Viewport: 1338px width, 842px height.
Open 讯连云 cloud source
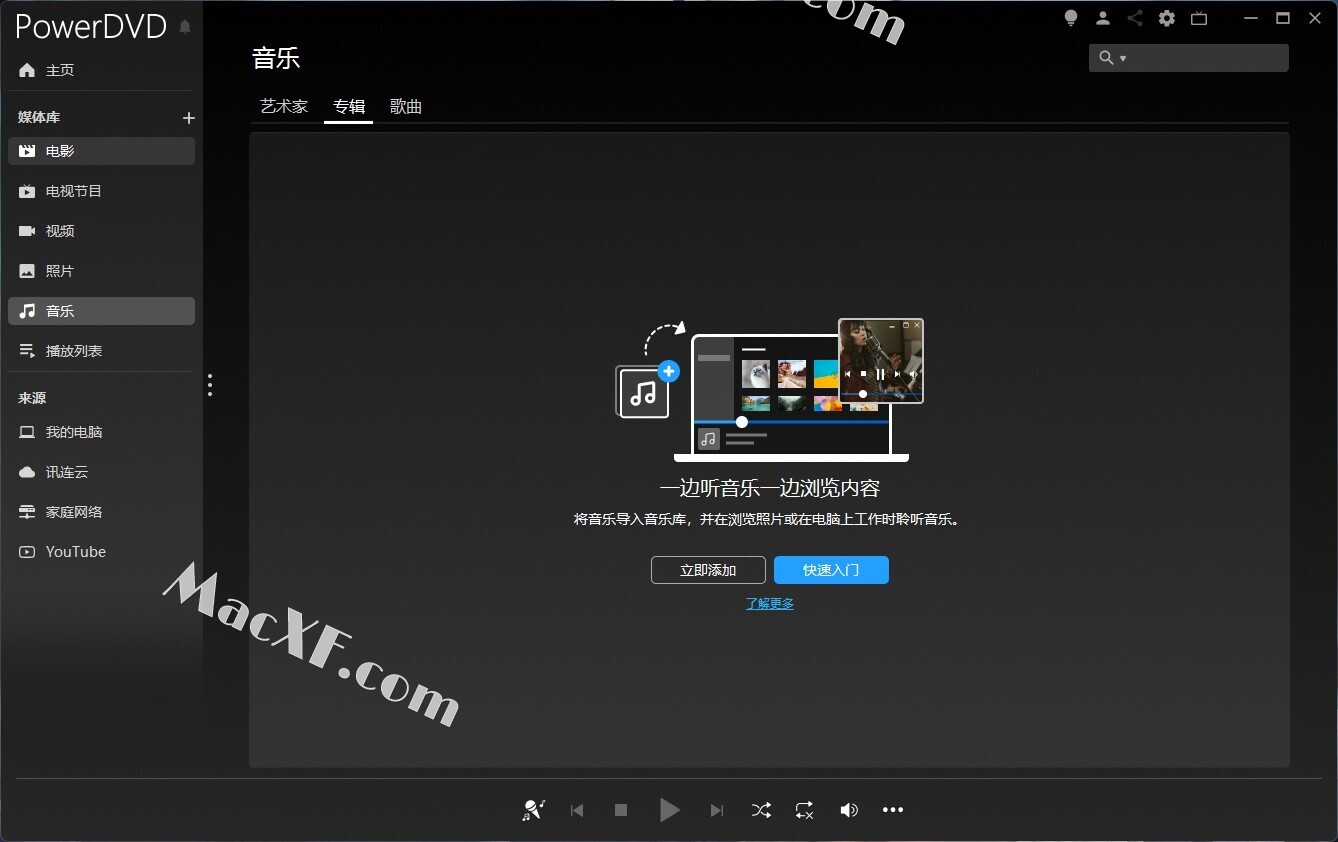click(101, 472)
